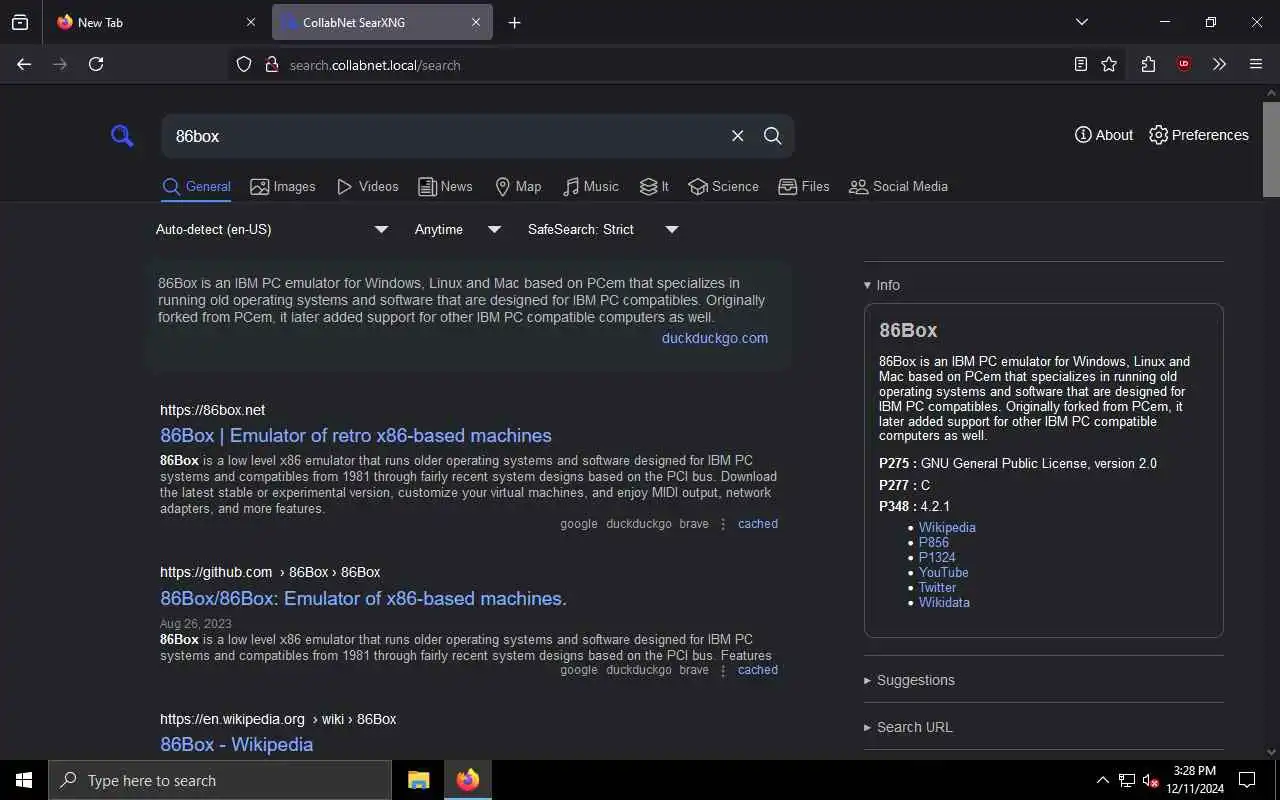The width and height of the screenshot is (1280, 800).
Task: Open P1324 link in Info panel
Action: coord(937,557)
